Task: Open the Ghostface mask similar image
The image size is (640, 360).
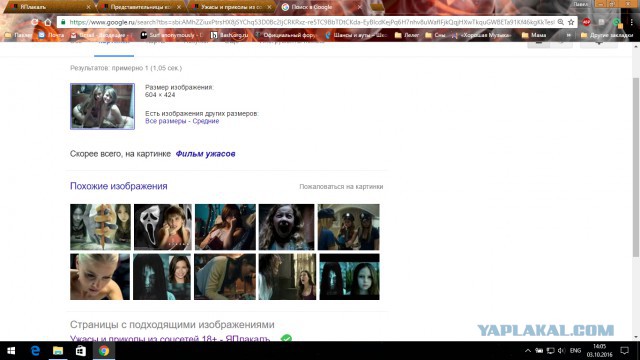Action: [162, 227]
